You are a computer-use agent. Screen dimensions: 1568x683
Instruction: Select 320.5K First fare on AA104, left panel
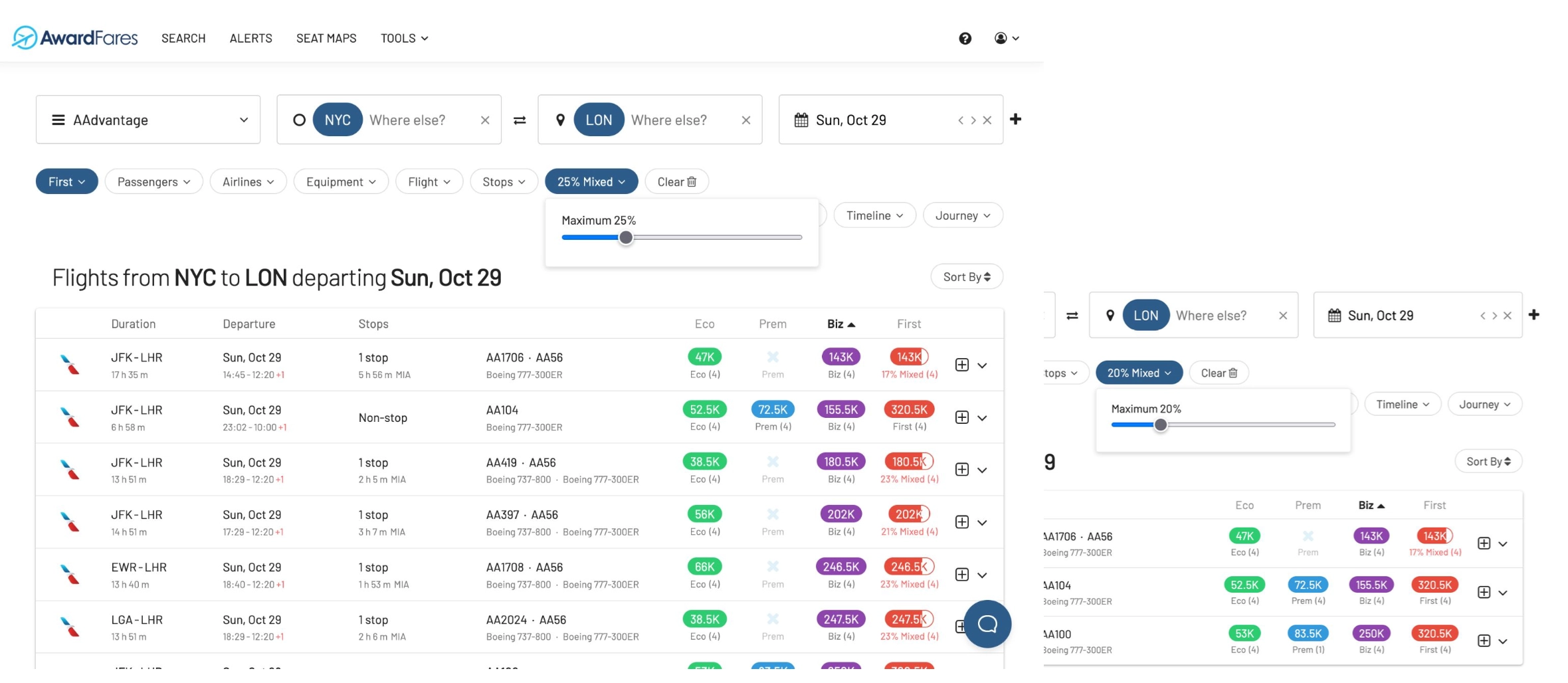(909, 409)
